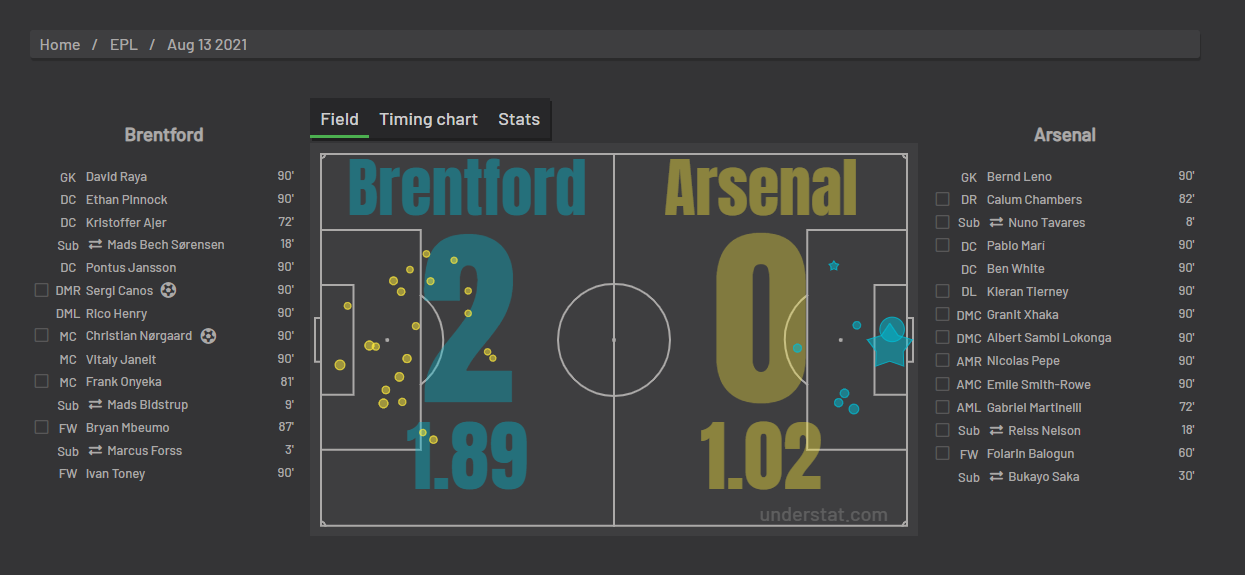Toggle the Bryan Mbeumo checkbox

[x=41, y=427]
